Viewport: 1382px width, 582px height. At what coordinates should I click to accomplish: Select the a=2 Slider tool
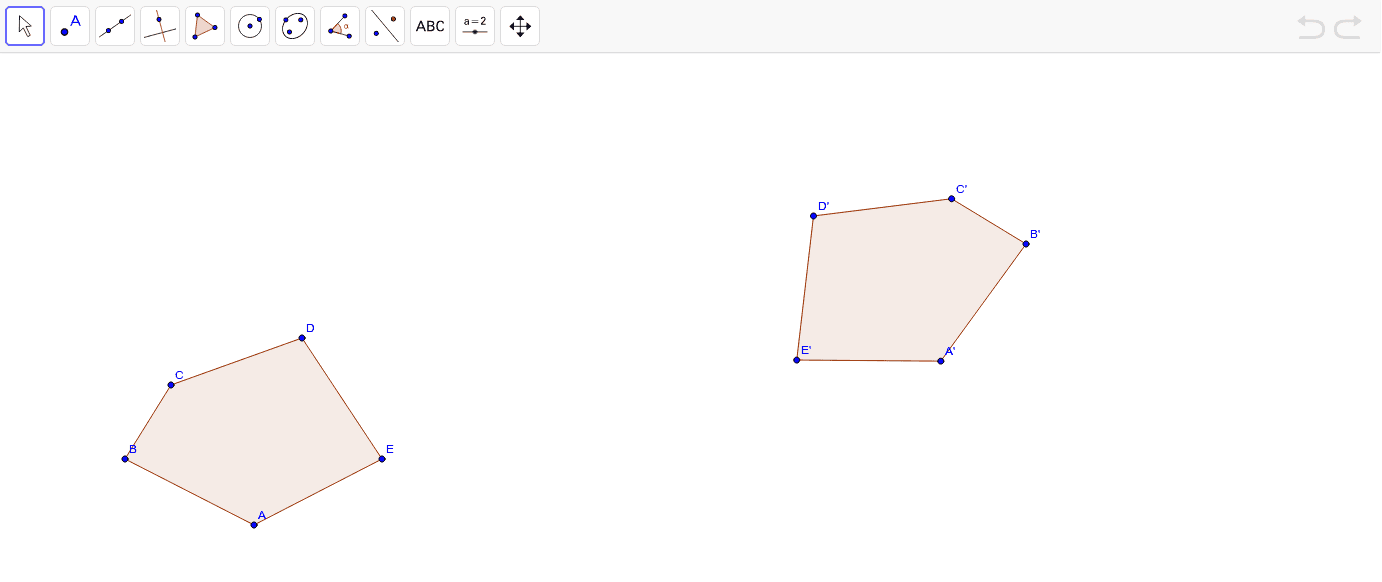click(x=475, y=26)
